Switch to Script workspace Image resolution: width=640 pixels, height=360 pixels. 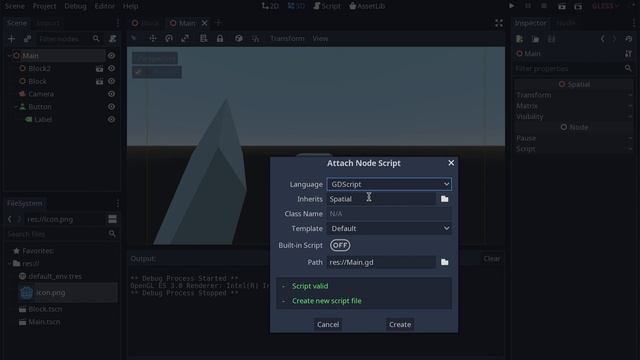click(327, 6)
